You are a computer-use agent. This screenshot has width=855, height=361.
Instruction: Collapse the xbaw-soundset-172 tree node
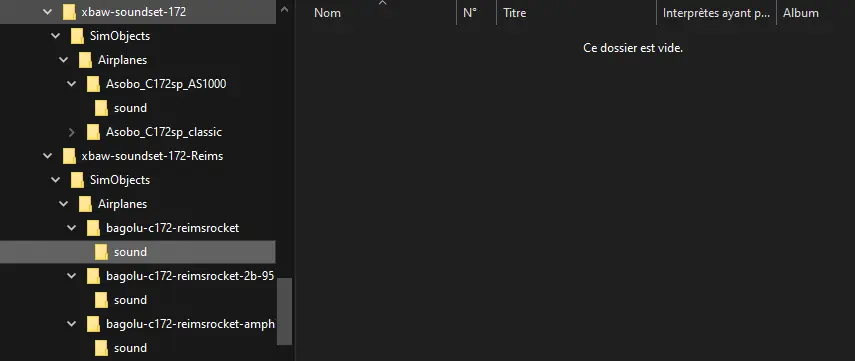[x=47, y=12]
